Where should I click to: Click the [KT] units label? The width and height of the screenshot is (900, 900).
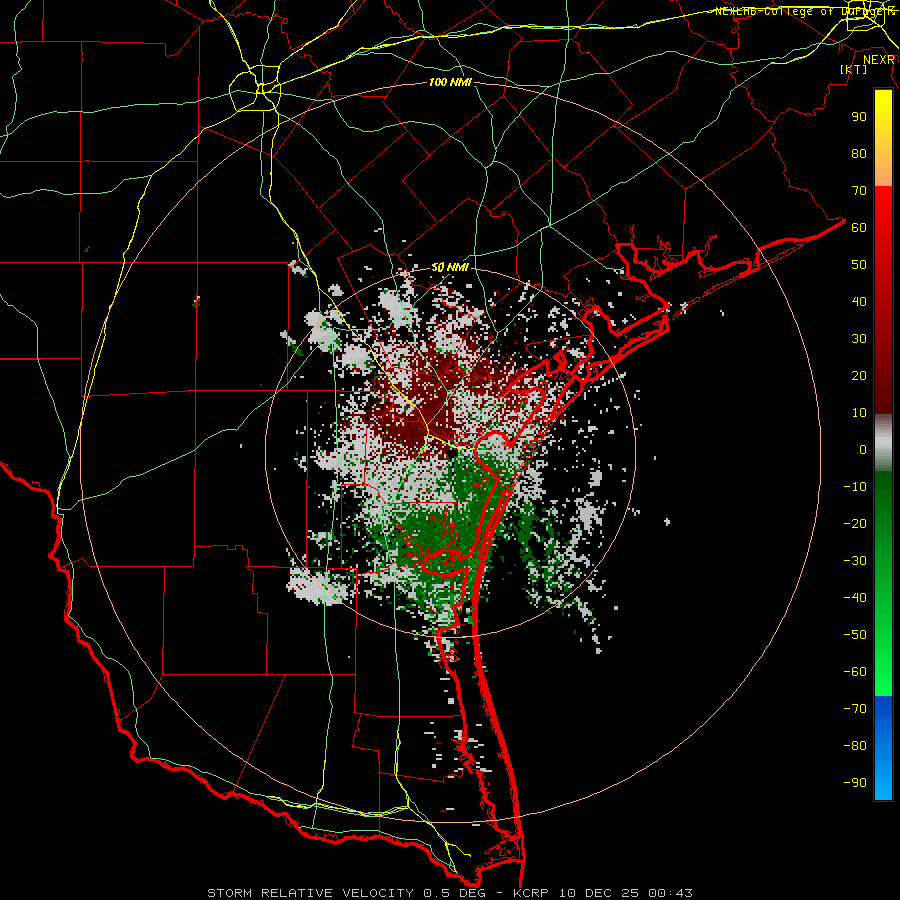[854, 69]
